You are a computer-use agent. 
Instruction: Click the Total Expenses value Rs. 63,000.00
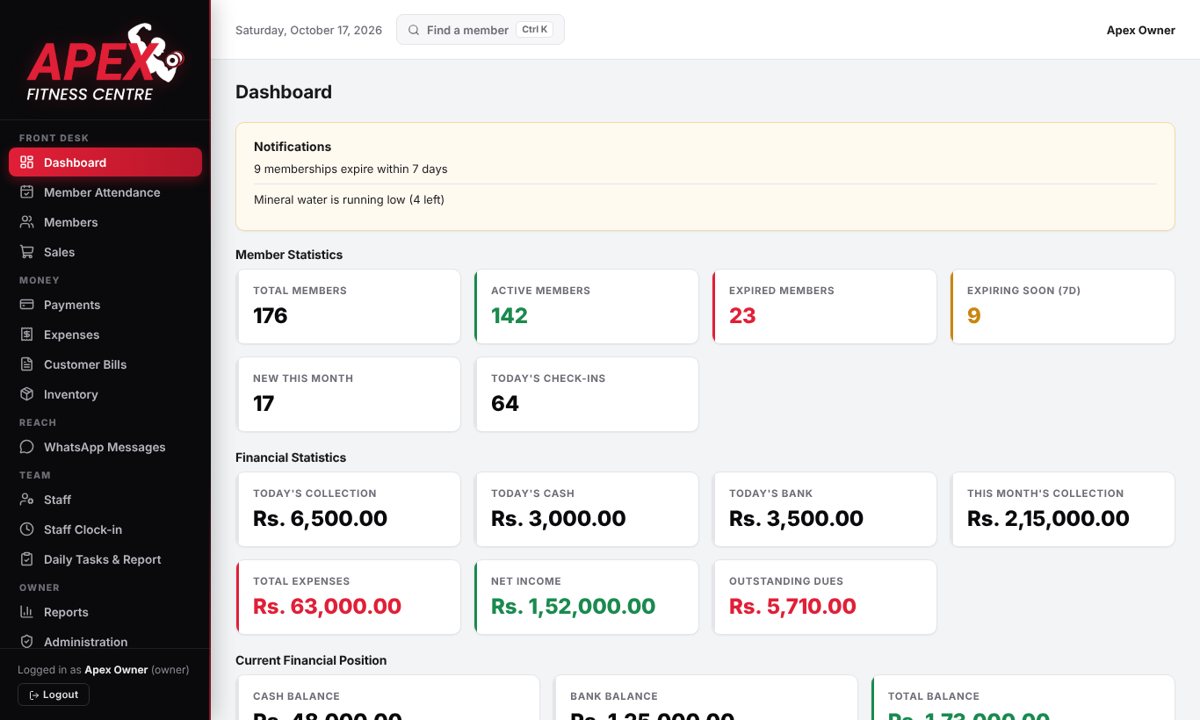(x=327, y=607)
